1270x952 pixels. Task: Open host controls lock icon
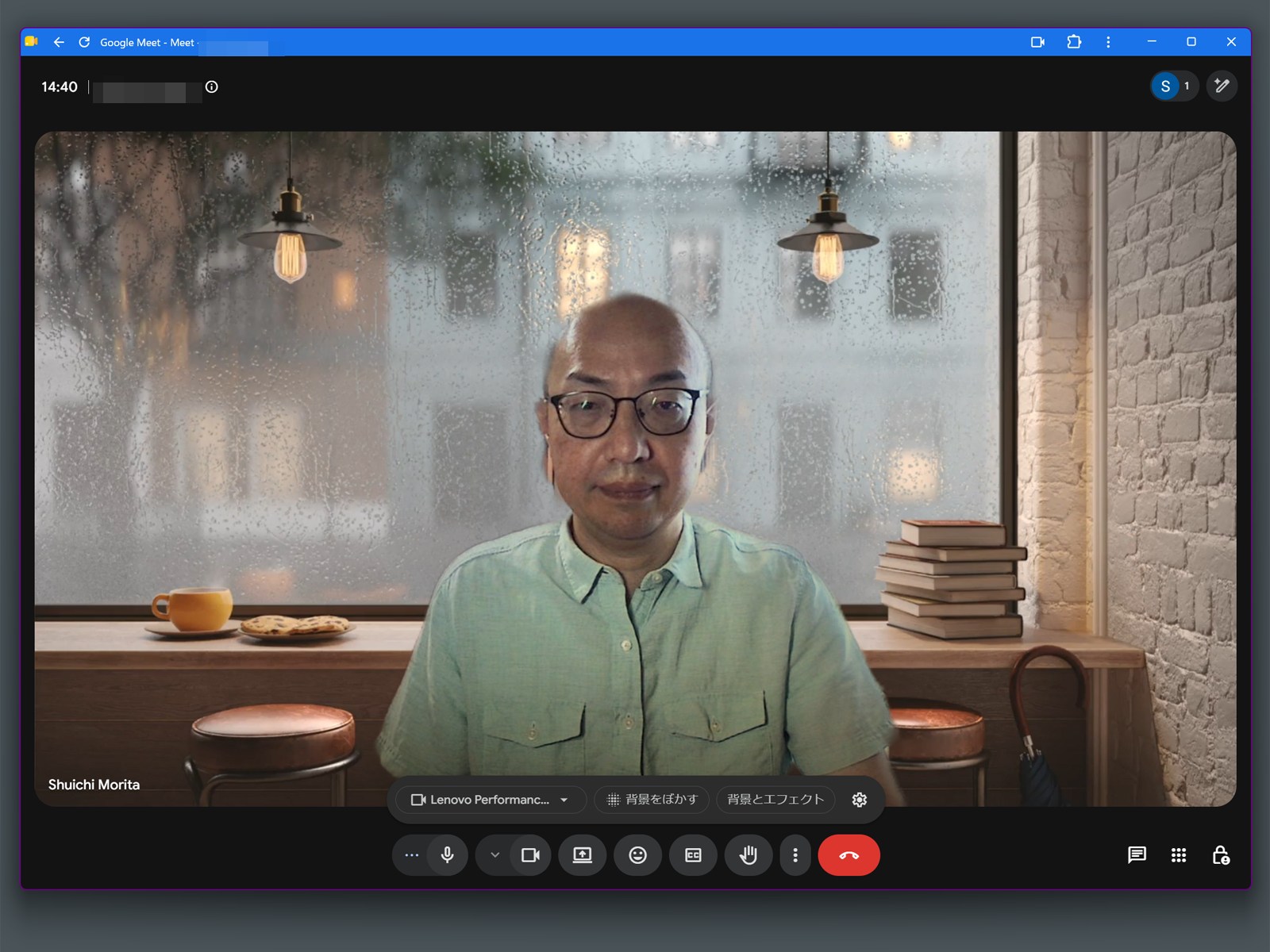[x=1221, y=855]
